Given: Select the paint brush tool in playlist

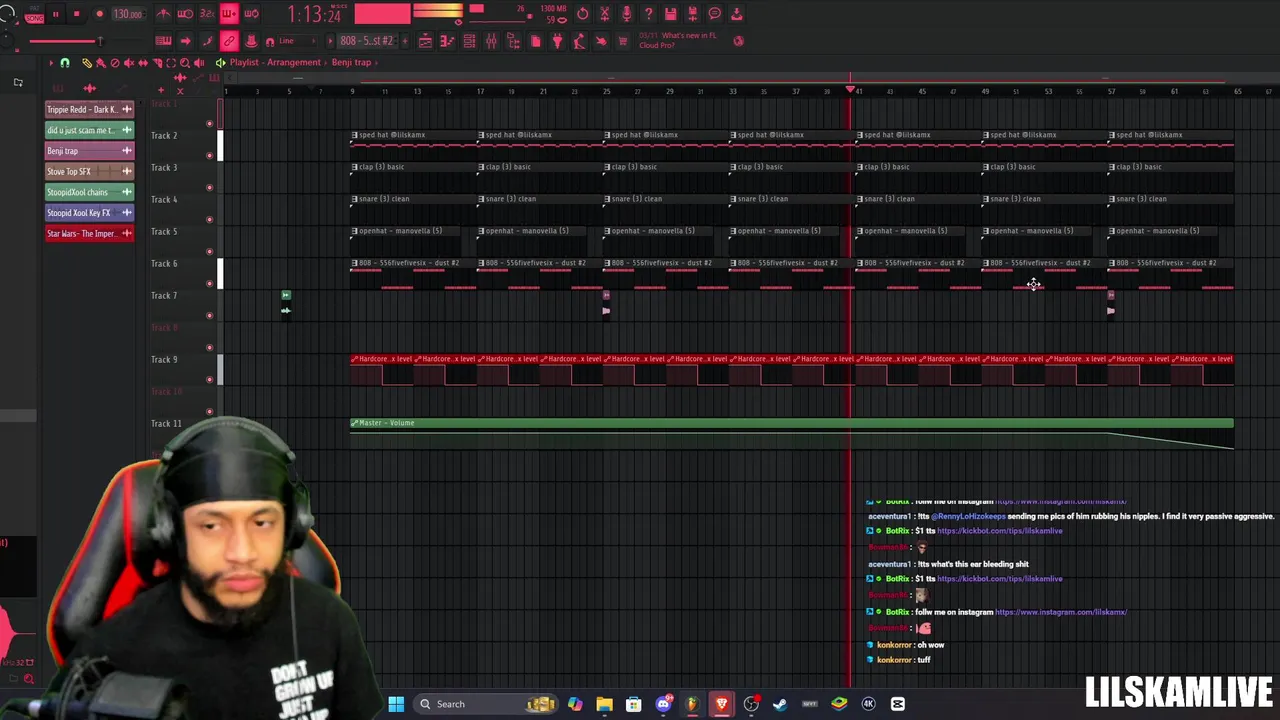Looking at the screenshot, I should [x=100, y=63].
